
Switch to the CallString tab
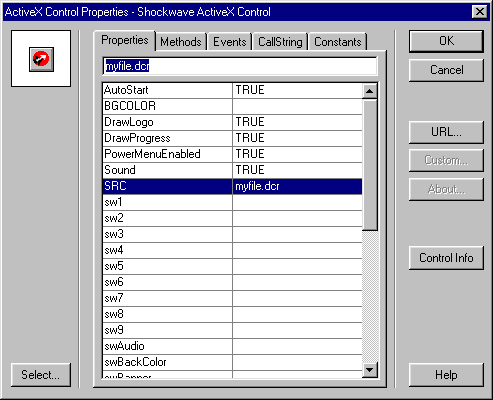click(280, 42)
